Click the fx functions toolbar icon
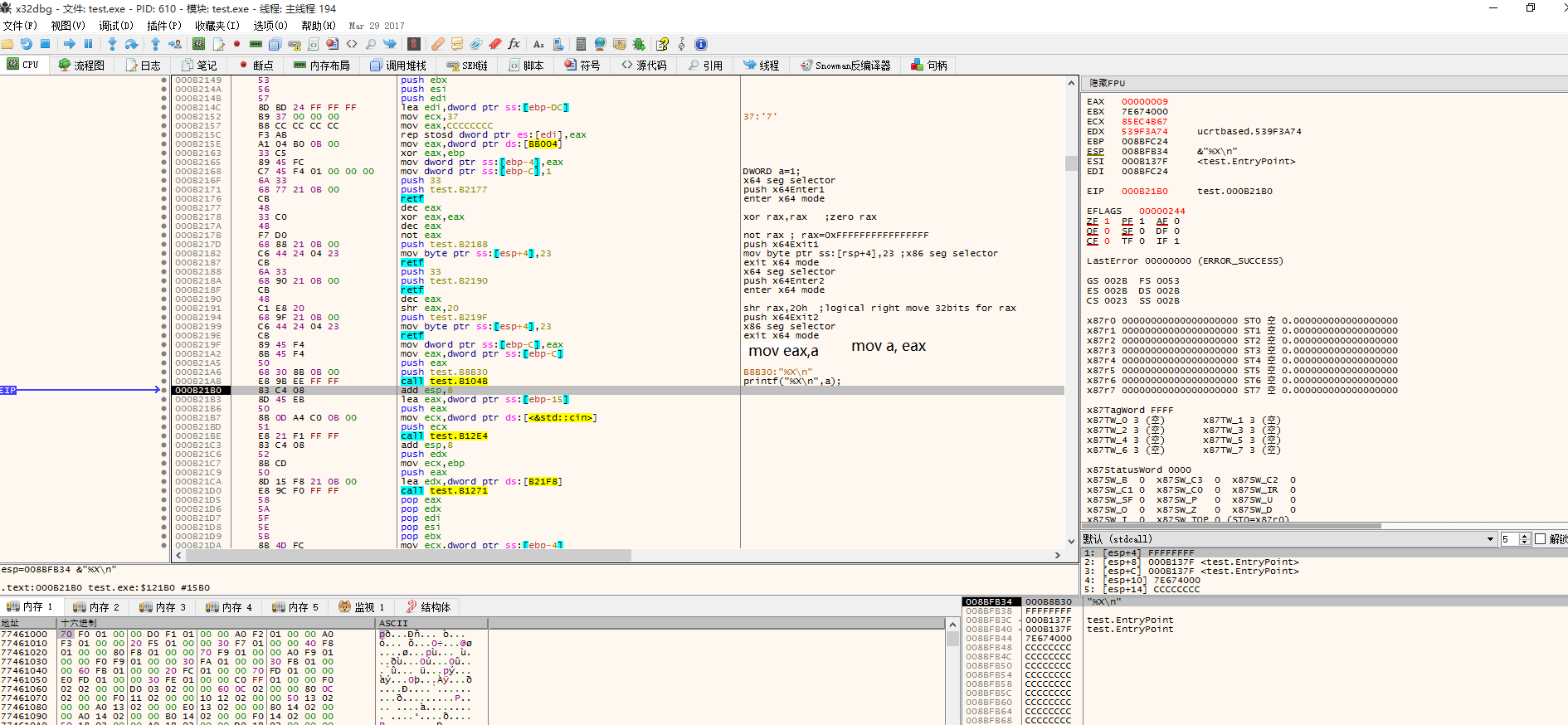Viewport: 1568px width, 725px height. [514, 44]
